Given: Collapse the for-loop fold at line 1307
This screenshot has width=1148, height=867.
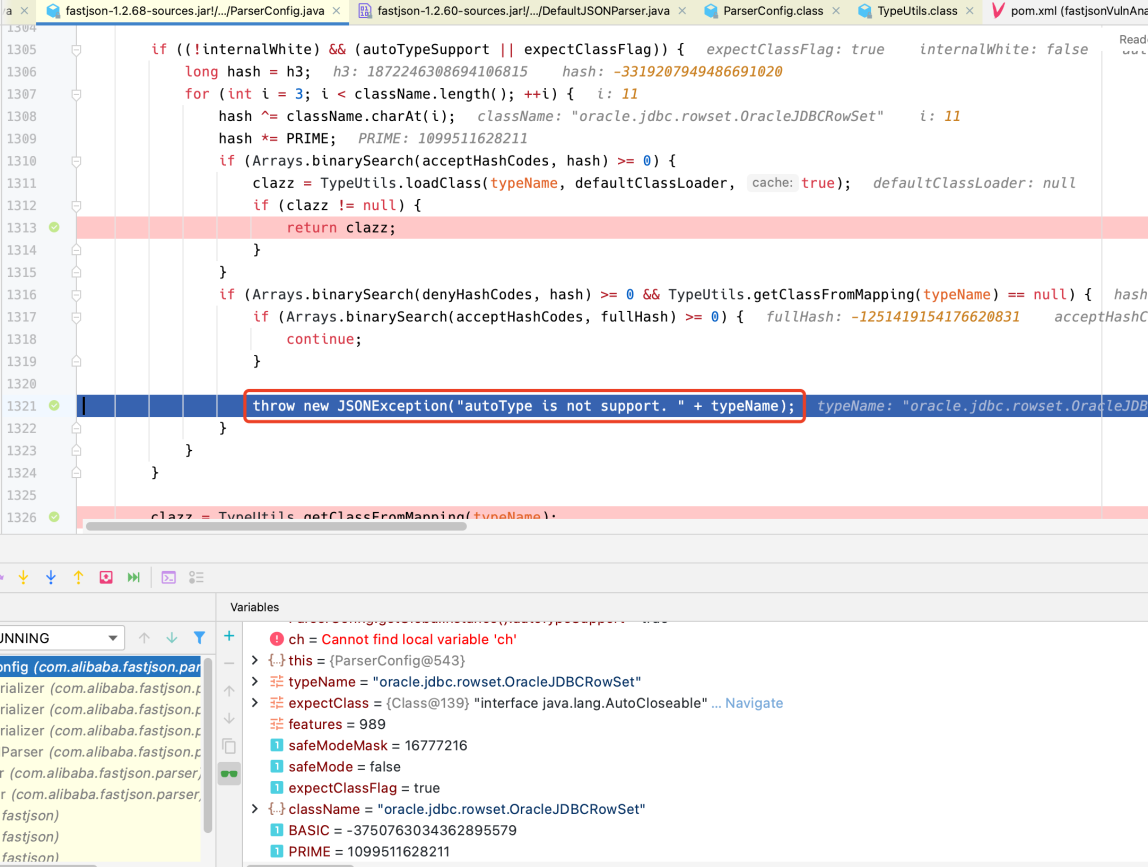Looking at the screenshot, I should point(76,94).
